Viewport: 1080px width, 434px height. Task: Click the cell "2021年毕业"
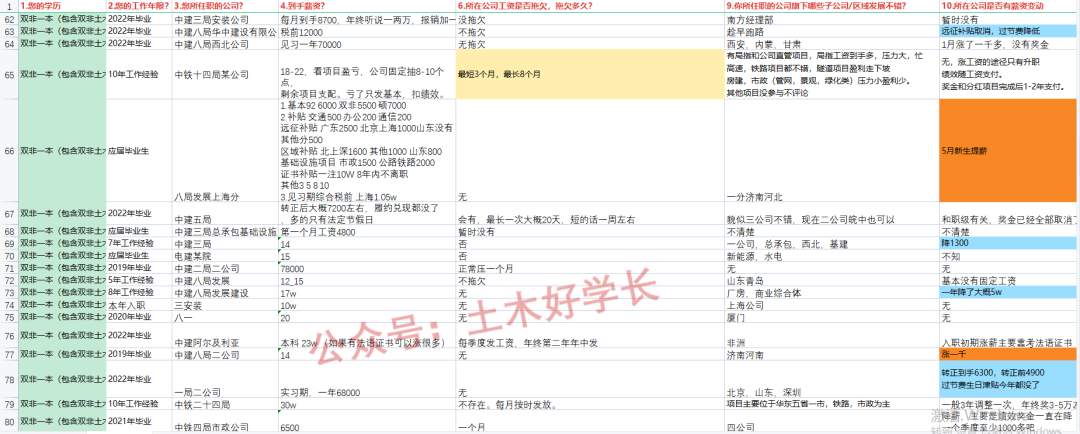click(x=139, y=422)
